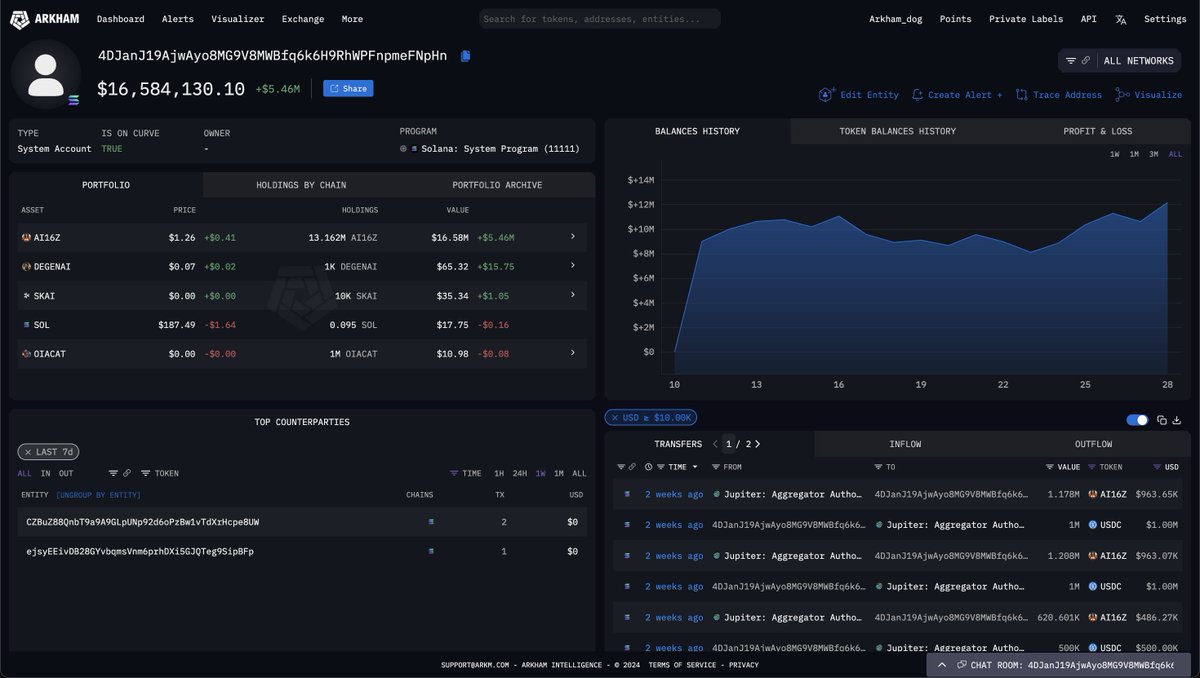
Task: Switch to the Holdings By Chain tab
Action: point(301,185)
